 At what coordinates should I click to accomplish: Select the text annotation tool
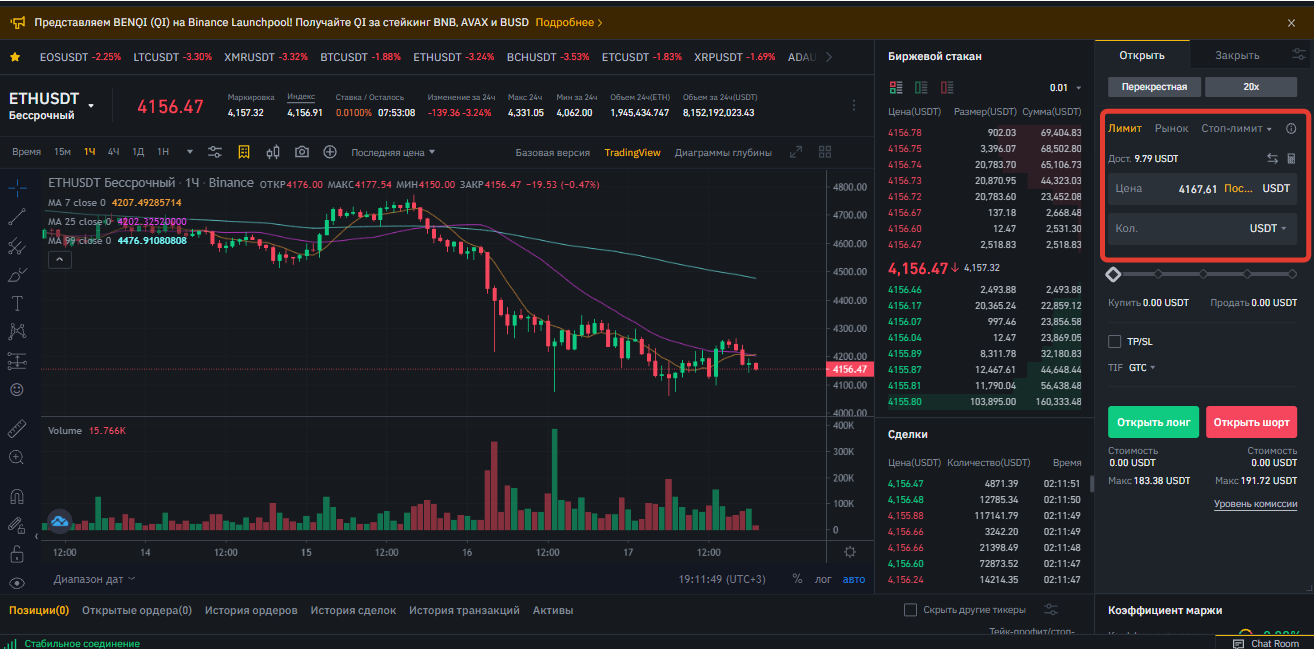(16, 303)
